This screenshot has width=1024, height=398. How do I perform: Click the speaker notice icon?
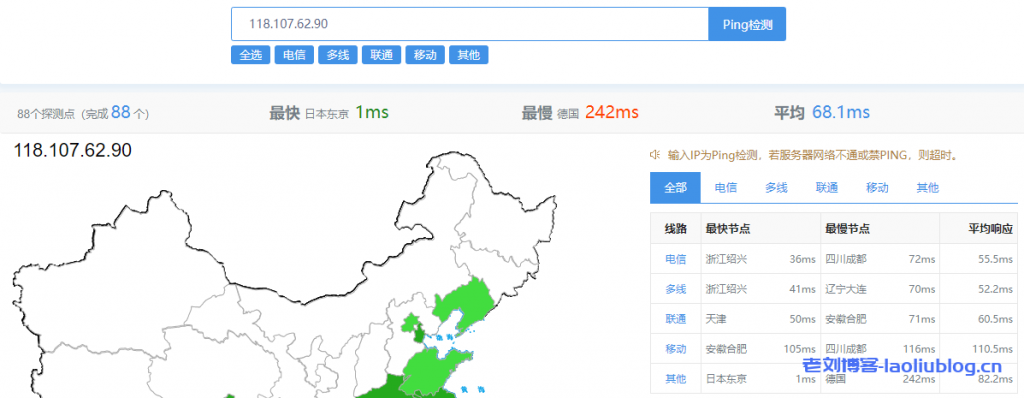(x=654, y=155)
